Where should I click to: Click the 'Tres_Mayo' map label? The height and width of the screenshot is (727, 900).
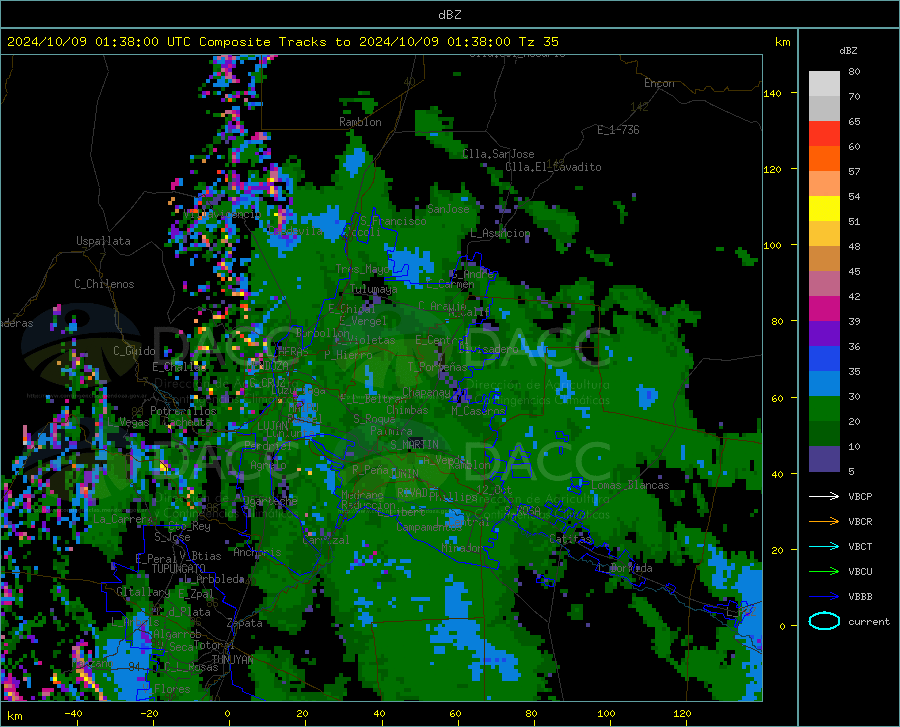tap(363, 269)
